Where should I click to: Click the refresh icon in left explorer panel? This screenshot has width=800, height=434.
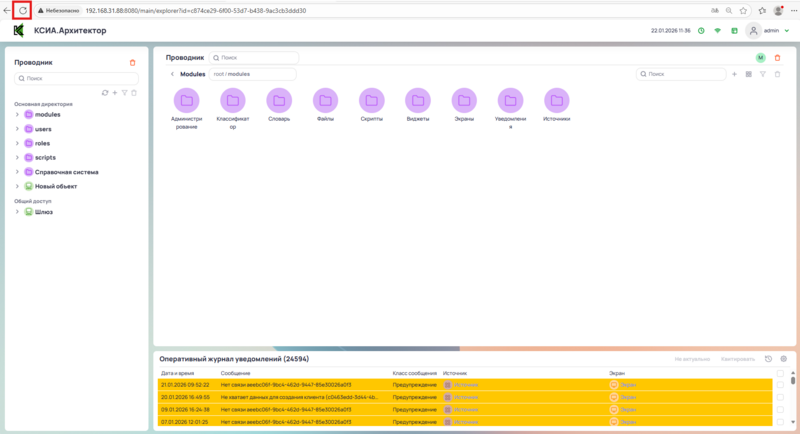[x=104, y=93]
